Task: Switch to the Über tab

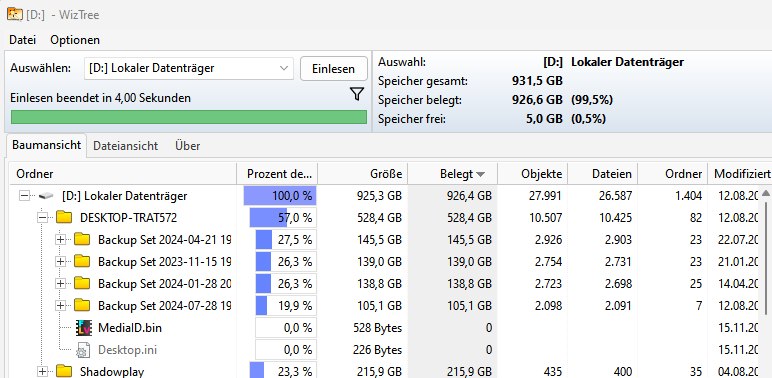Action: (188, 146)
